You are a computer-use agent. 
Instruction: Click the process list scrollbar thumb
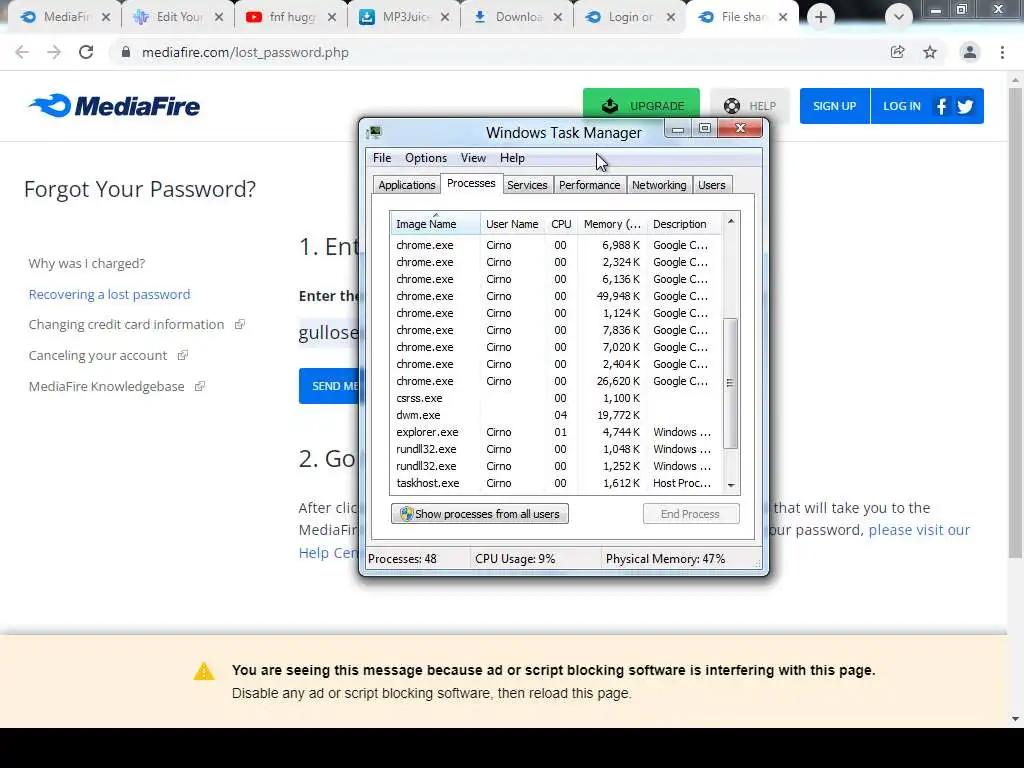[731, 383]
